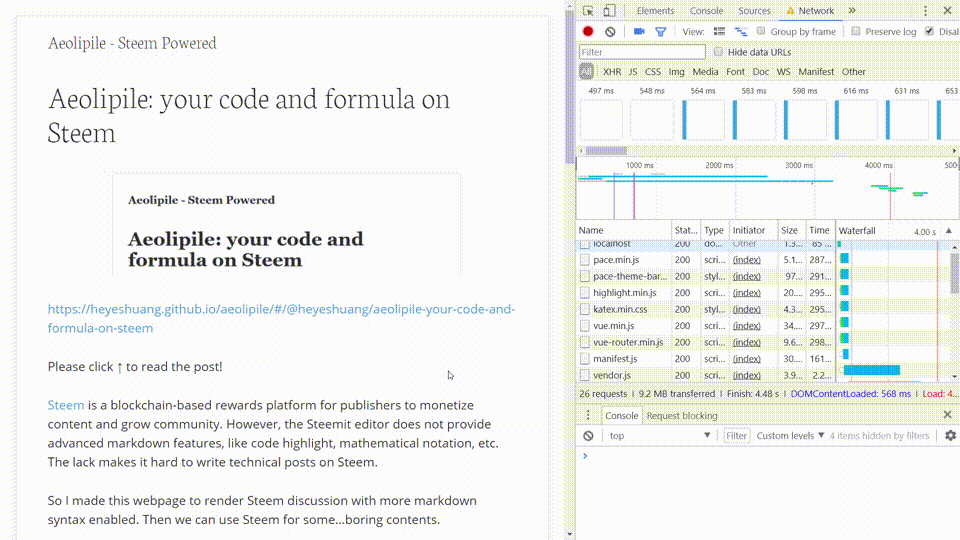The width and height of the screenshot is (960, 540).
Task: Close the DevTools panel
Action: tap(948, 11)
